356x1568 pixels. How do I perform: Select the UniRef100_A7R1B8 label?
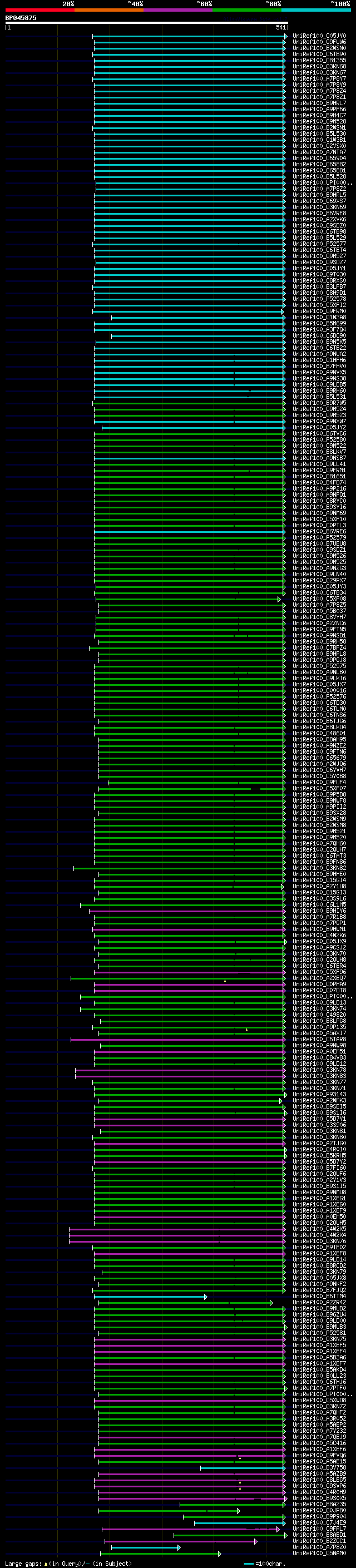click(x=319, y=917)
